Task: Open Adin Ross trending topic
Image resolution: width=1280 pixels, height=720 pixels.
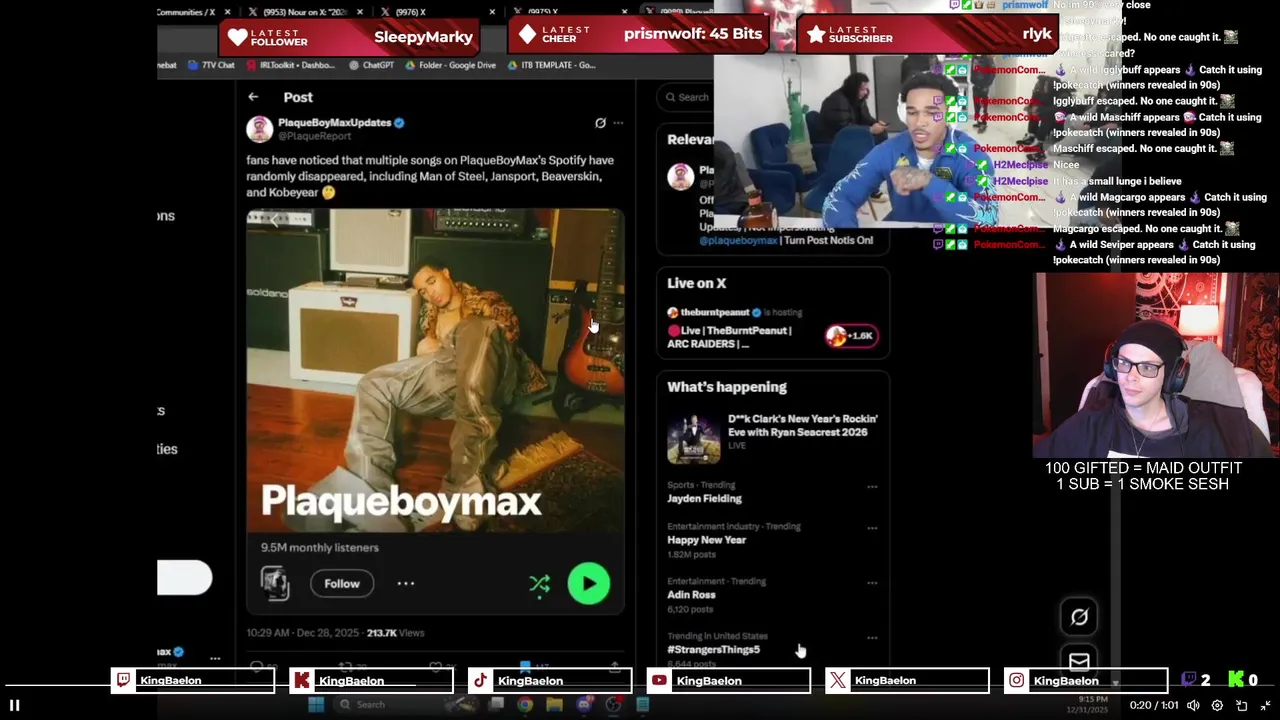Action: [x=691, y=594]
